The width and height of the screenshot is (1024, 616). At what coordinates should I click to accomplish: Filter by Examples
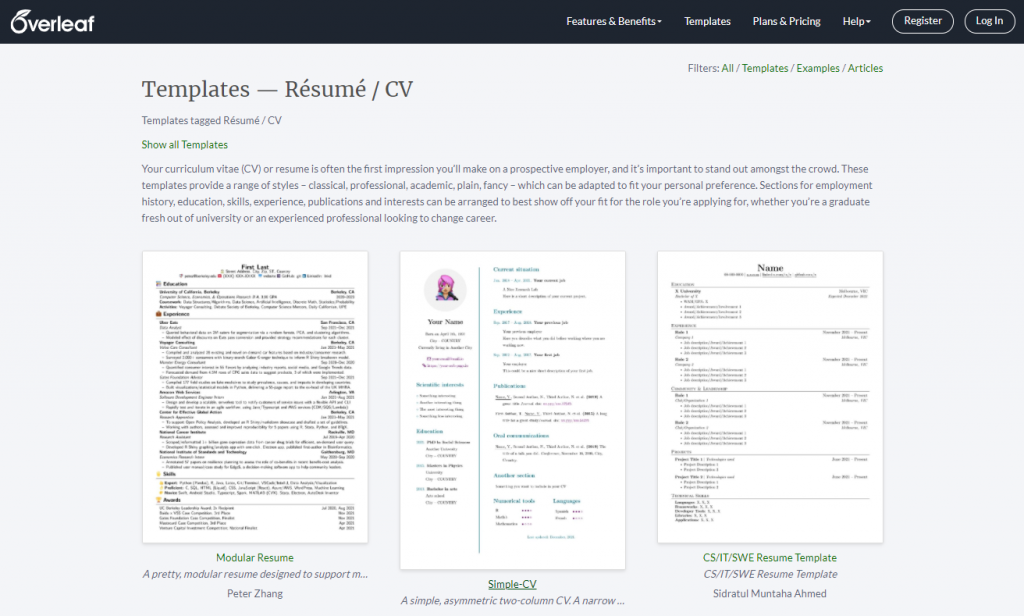tap(818, 68)
